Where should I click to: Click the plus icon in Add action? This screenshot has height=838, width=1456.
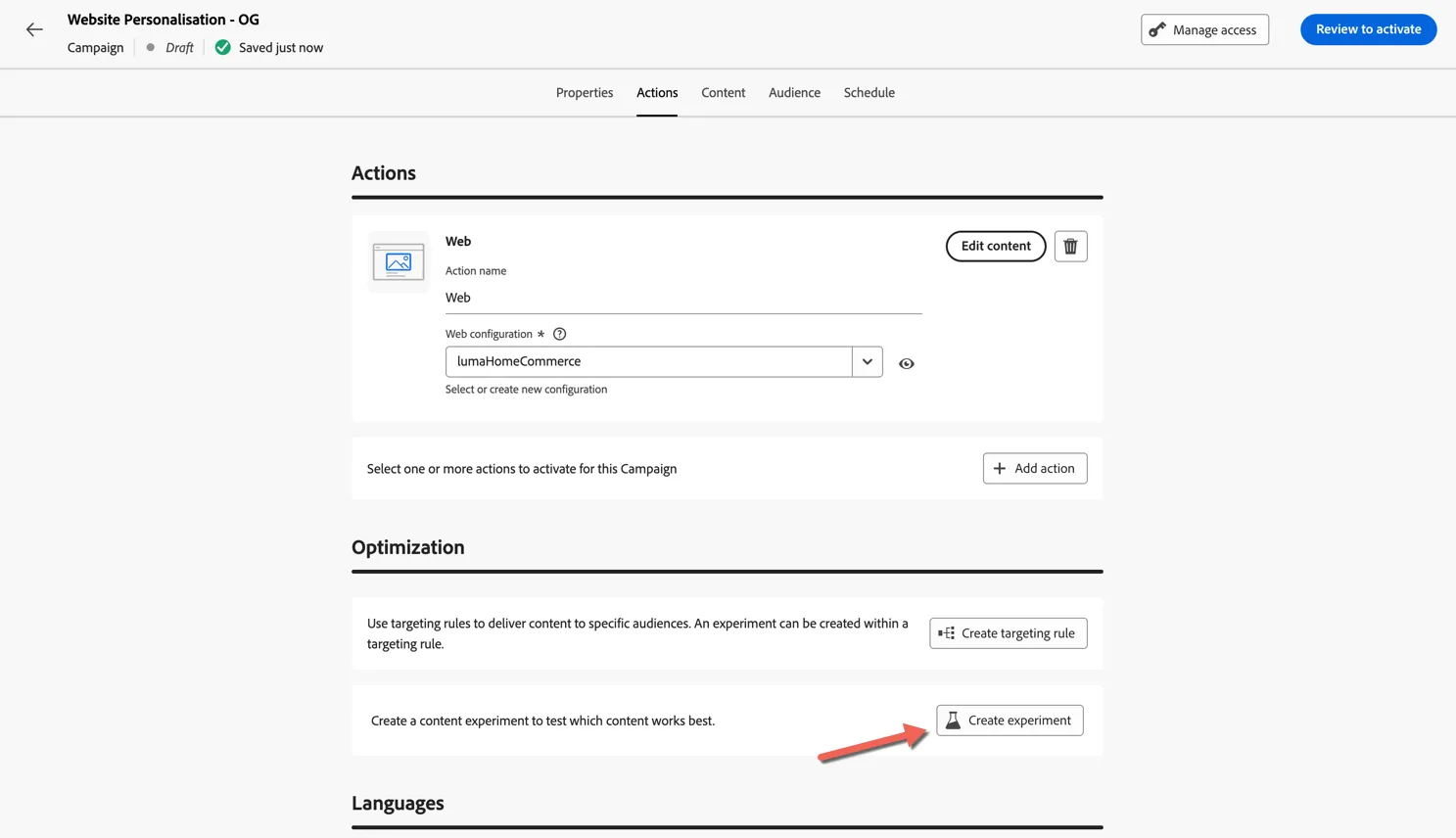(x=1000, y=469)
